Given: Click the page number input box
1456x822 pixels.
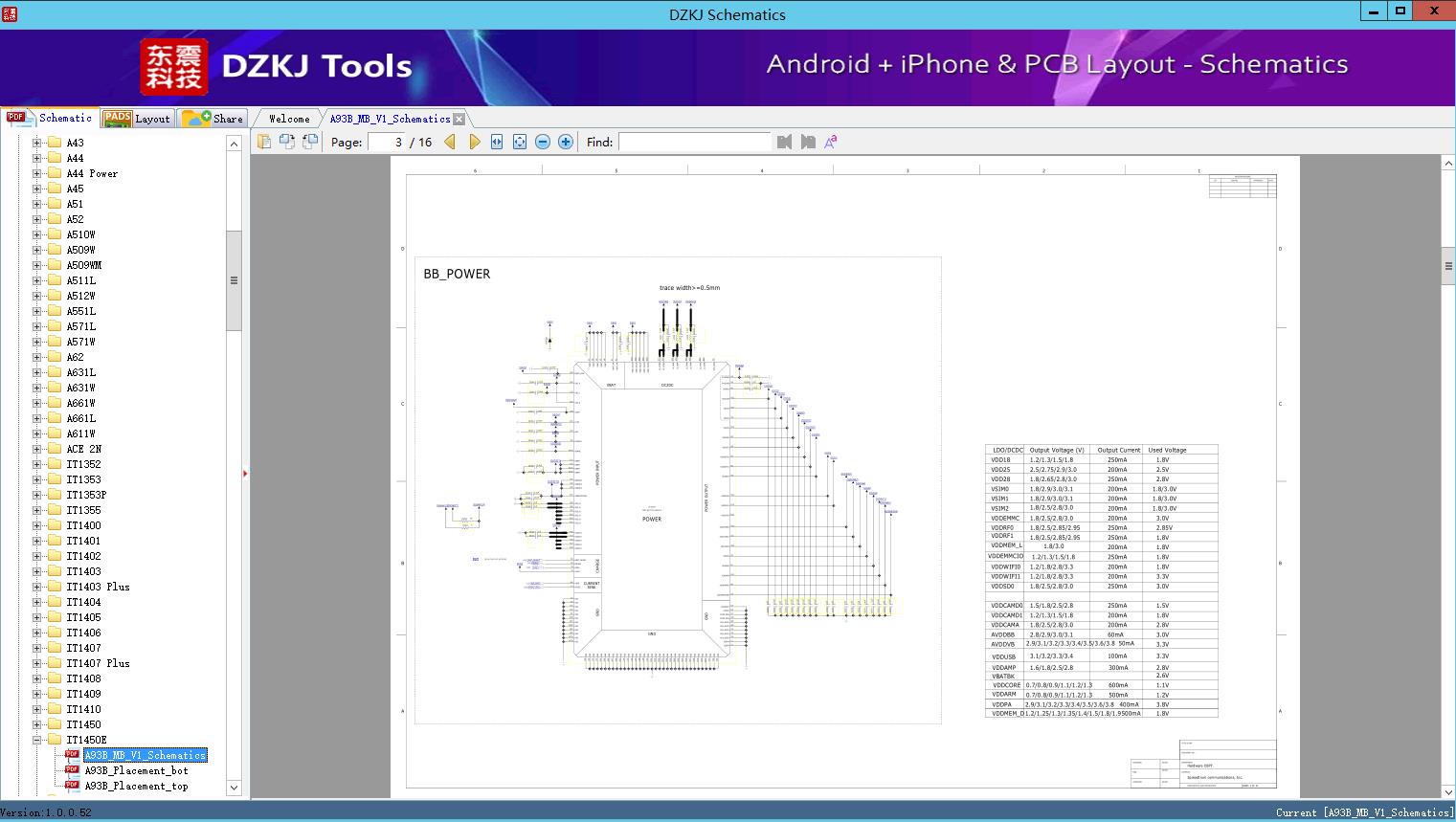Looking at the screenshot, I should point(387,142).
